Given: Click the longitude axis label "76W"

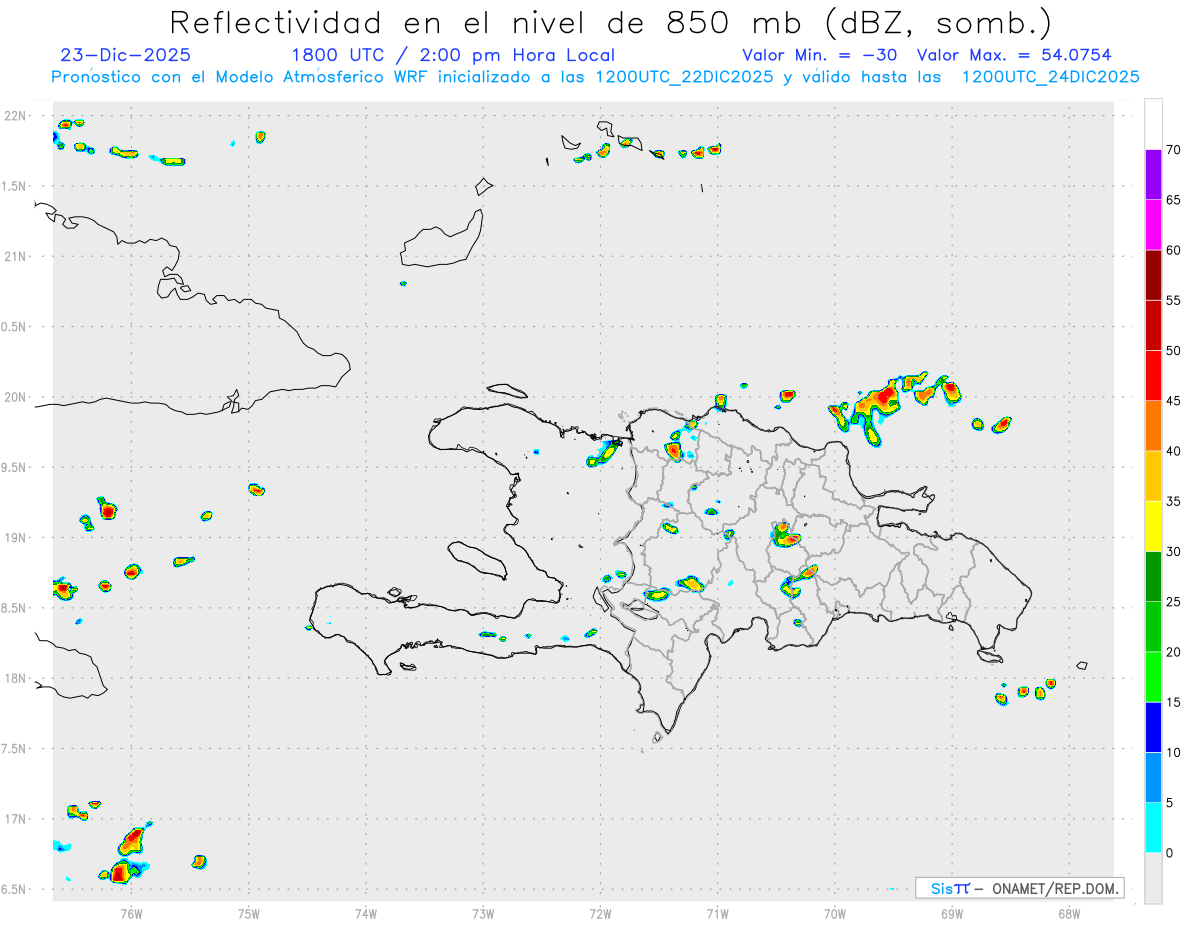Looking at the screenshot, I should coord(131,913).
